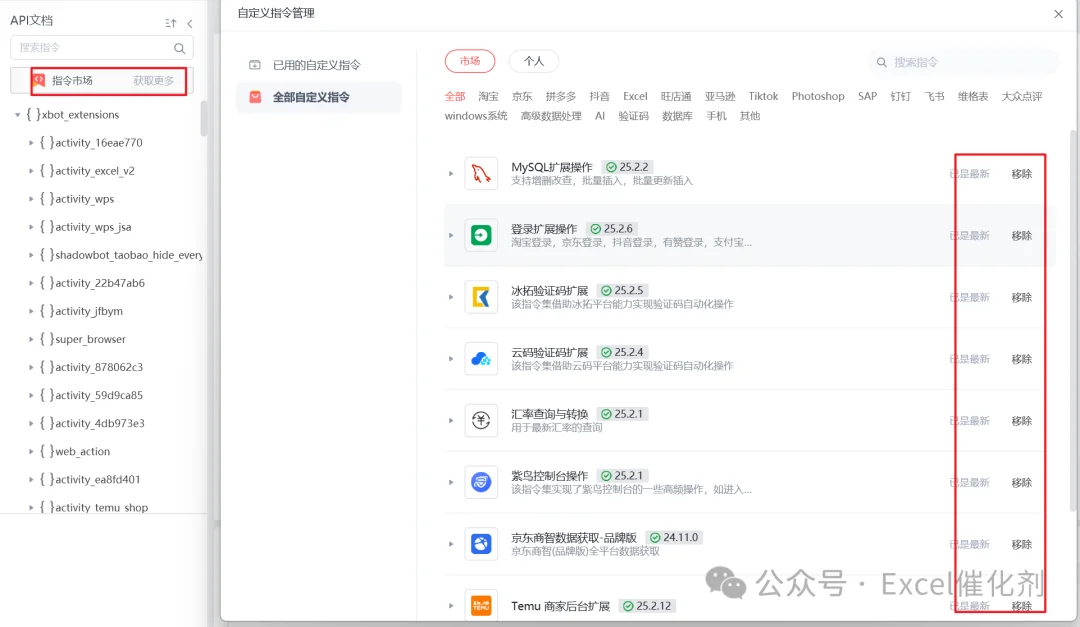Select activity_4db973e3 in the tree

(99, 423)
